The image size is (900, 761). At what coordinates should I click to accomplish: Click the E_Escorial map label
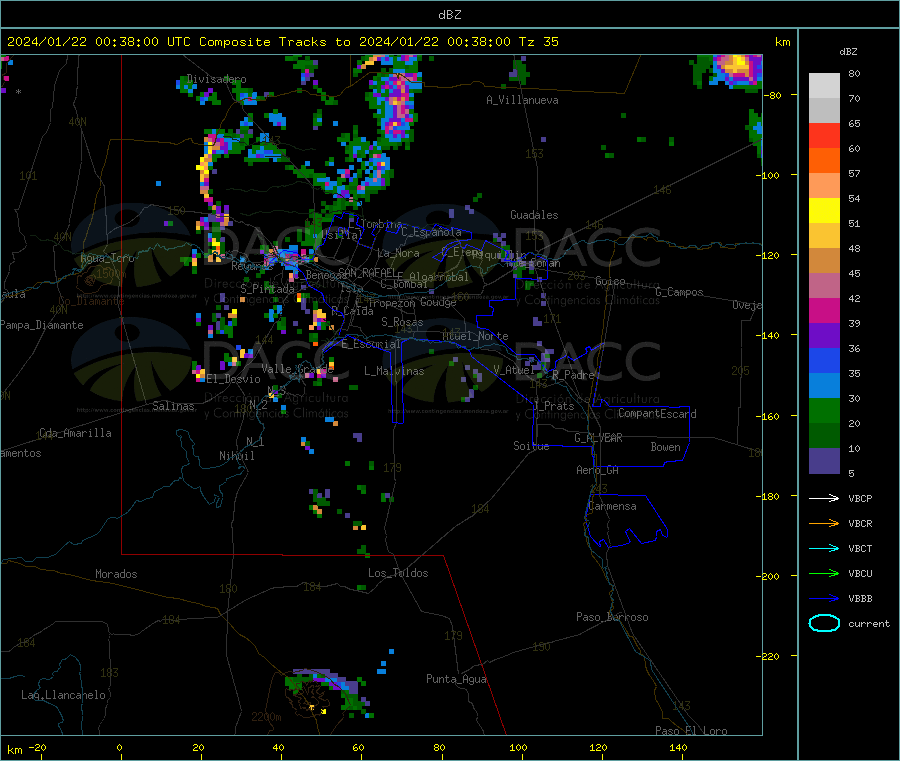[371, 344]
